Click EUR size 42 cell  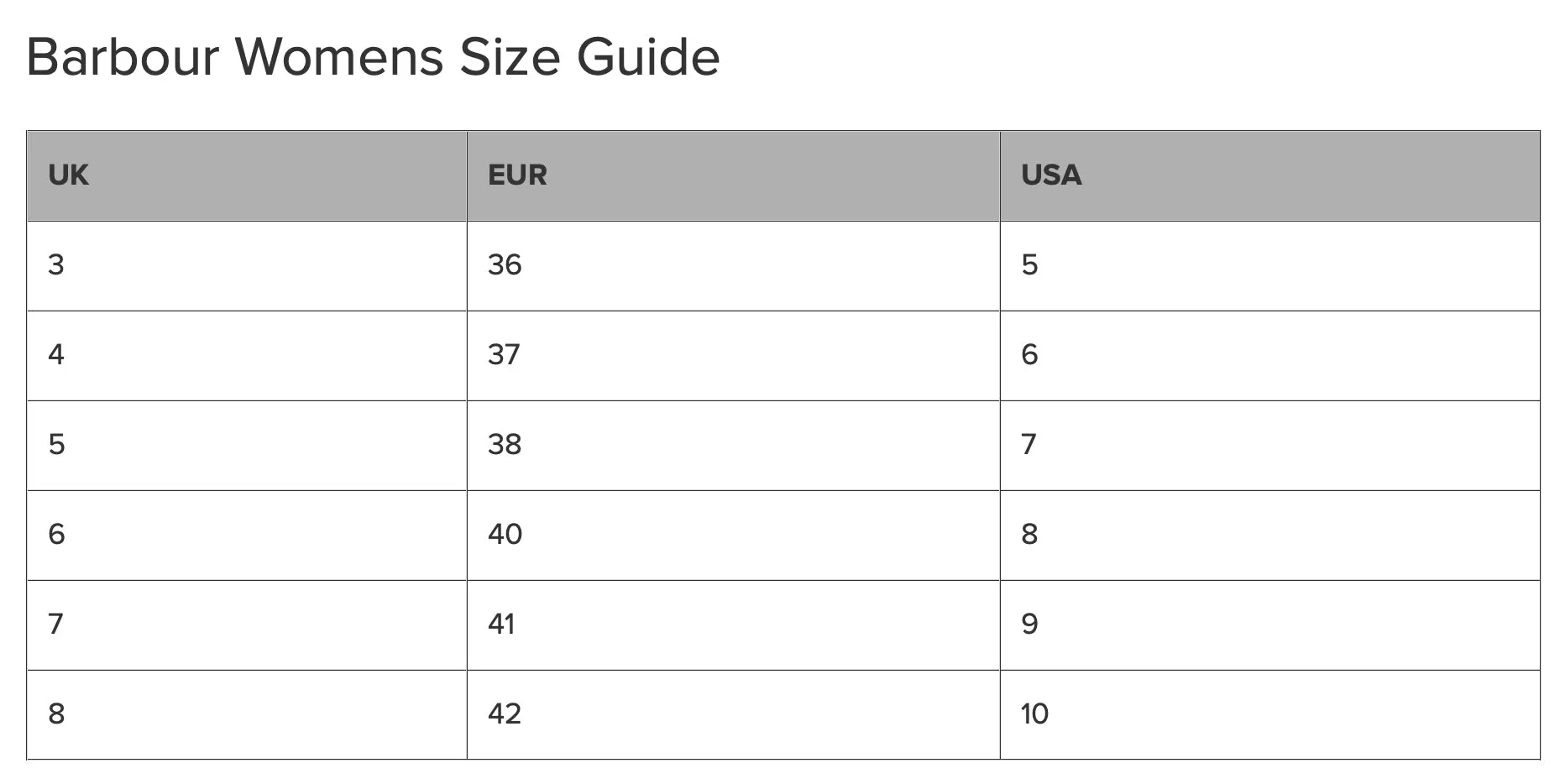(x=733, y=715)
